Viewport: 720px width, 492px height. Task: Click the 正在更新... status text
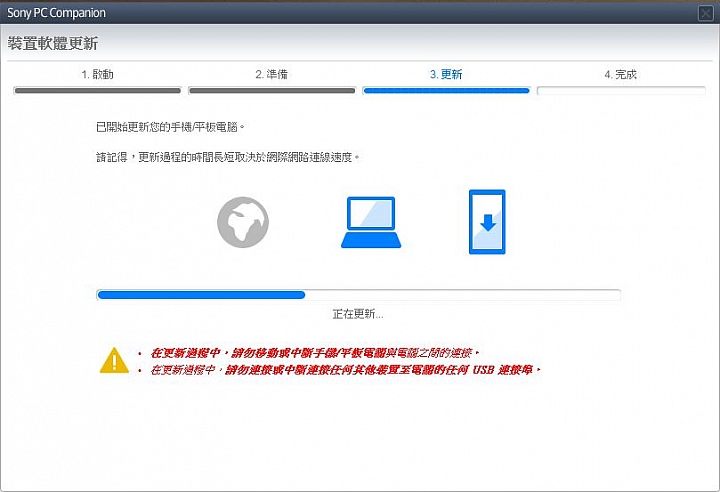click(x=358, y=314)
